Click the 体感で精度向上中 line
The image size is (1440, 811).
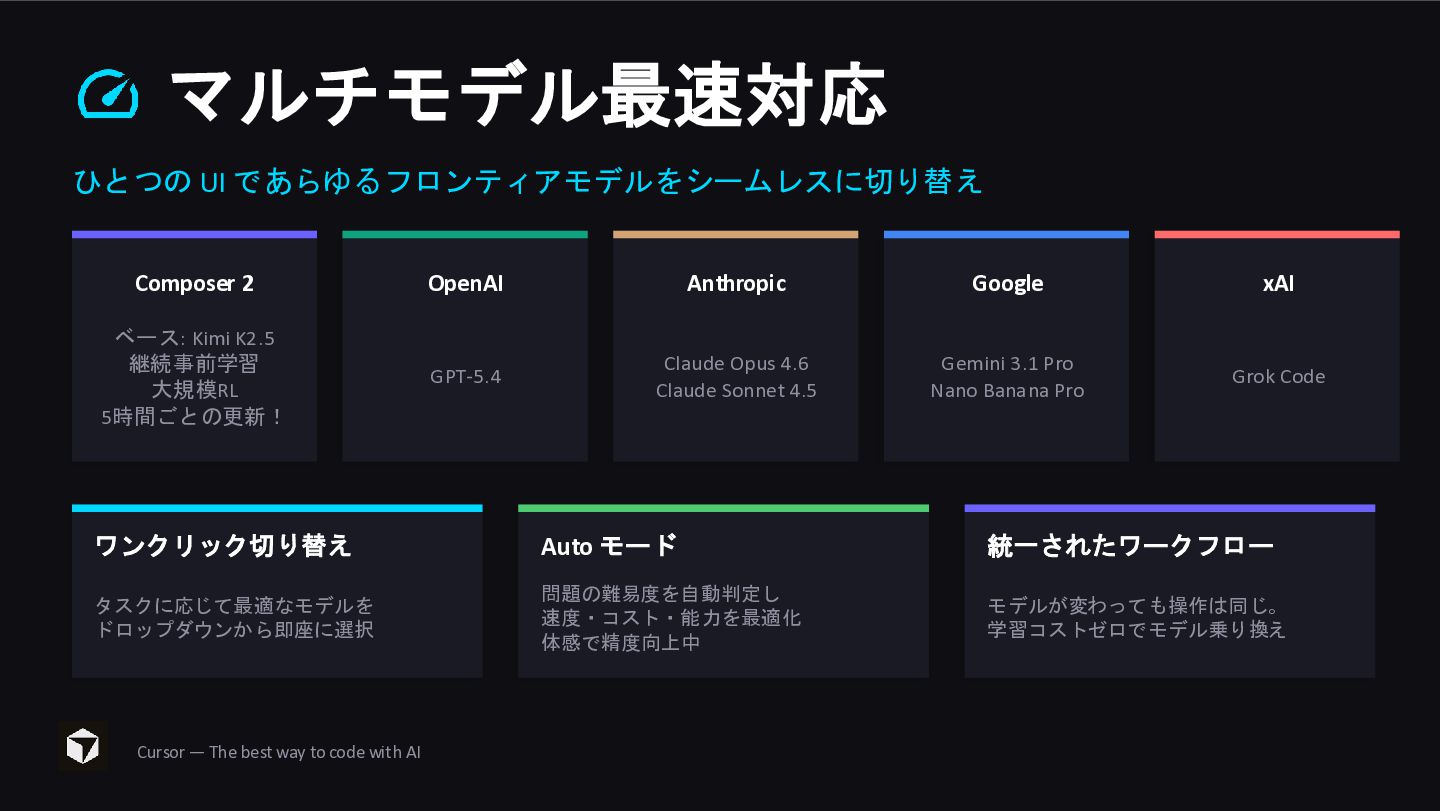pos(621,642)
